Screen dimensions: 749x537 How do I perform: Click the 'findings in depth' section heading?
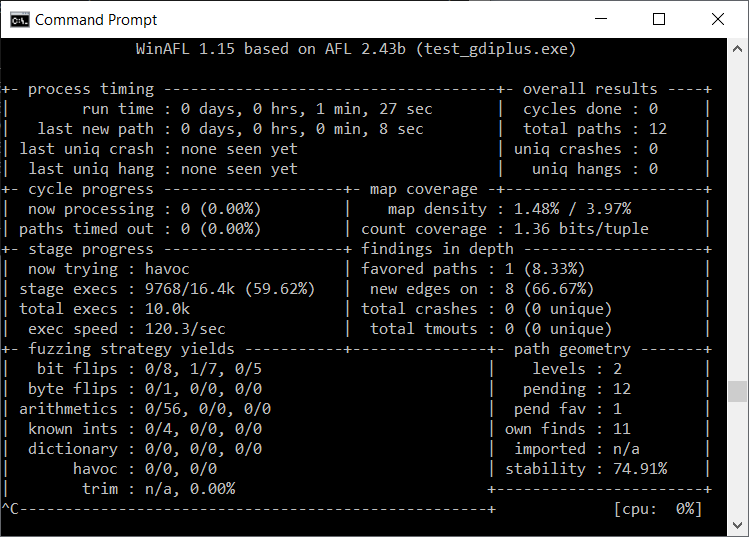pyautogui.click(x=437, y=249)
